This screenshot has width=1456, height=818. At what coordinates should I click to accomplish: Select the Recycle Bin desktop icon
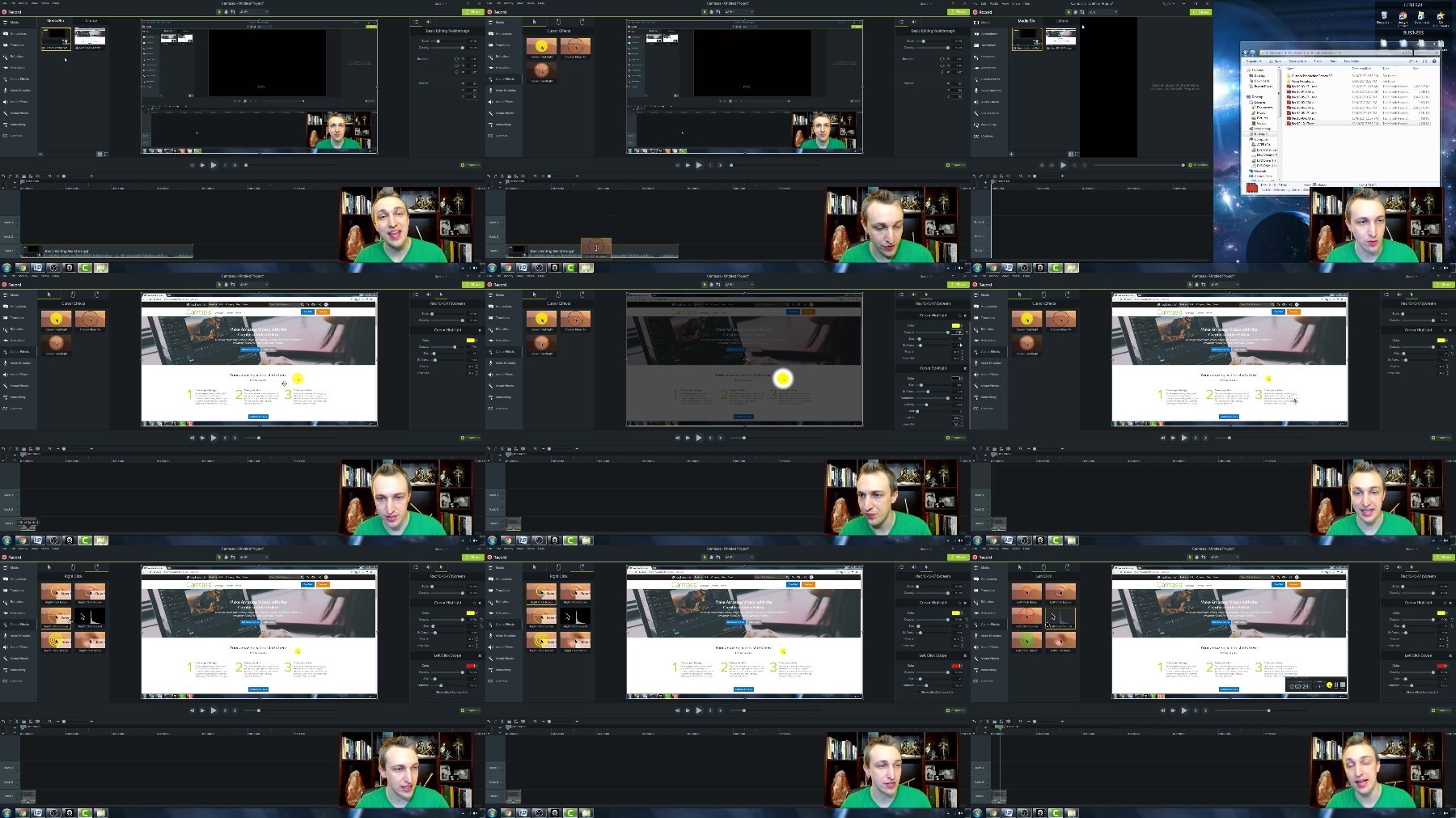1384,15
